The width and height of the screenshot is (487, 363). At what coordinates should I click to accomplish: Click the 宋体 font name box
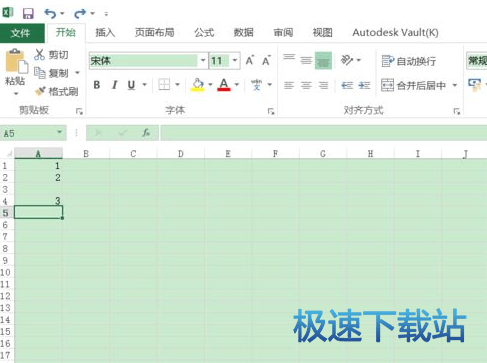[144, 61]
